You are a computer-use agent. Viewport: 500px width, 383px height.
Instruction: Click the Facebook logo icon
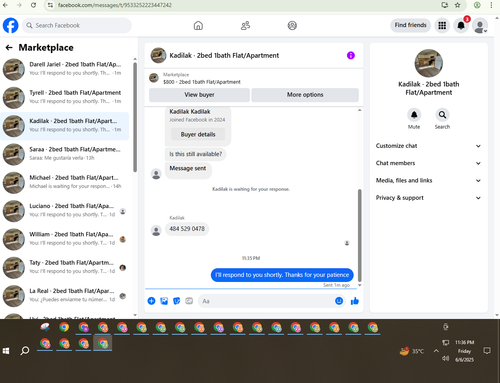(11, 25)
